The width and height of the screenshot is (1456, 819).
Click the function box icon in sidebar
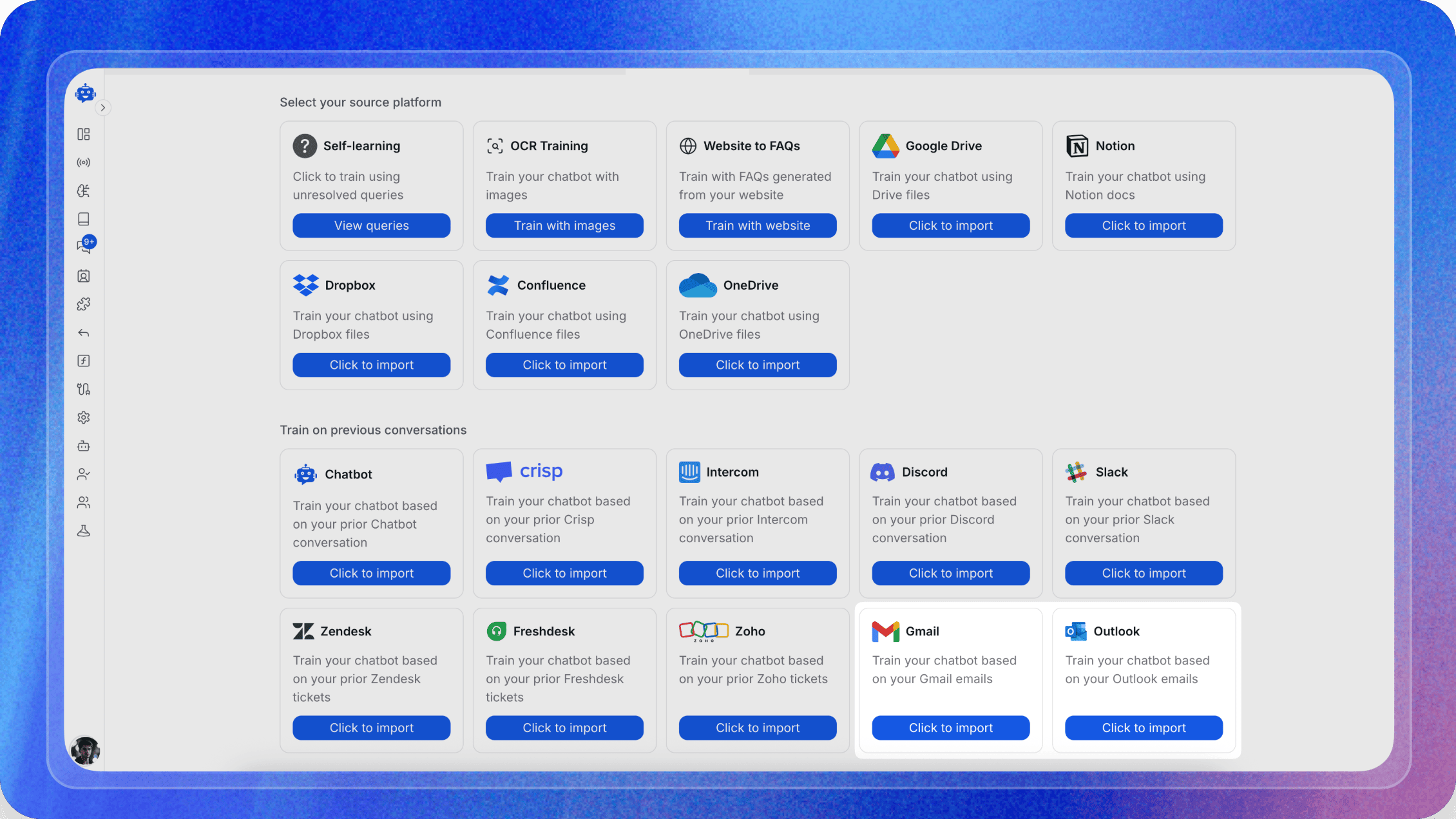click(84, 361)
